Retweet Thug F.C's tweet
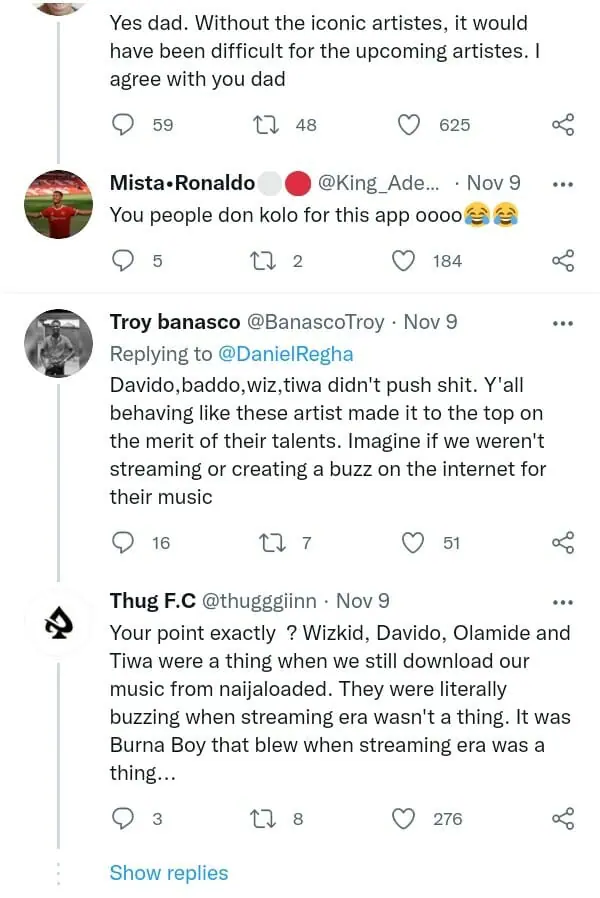This screenshot has width=600, height=898. [270, 819]
